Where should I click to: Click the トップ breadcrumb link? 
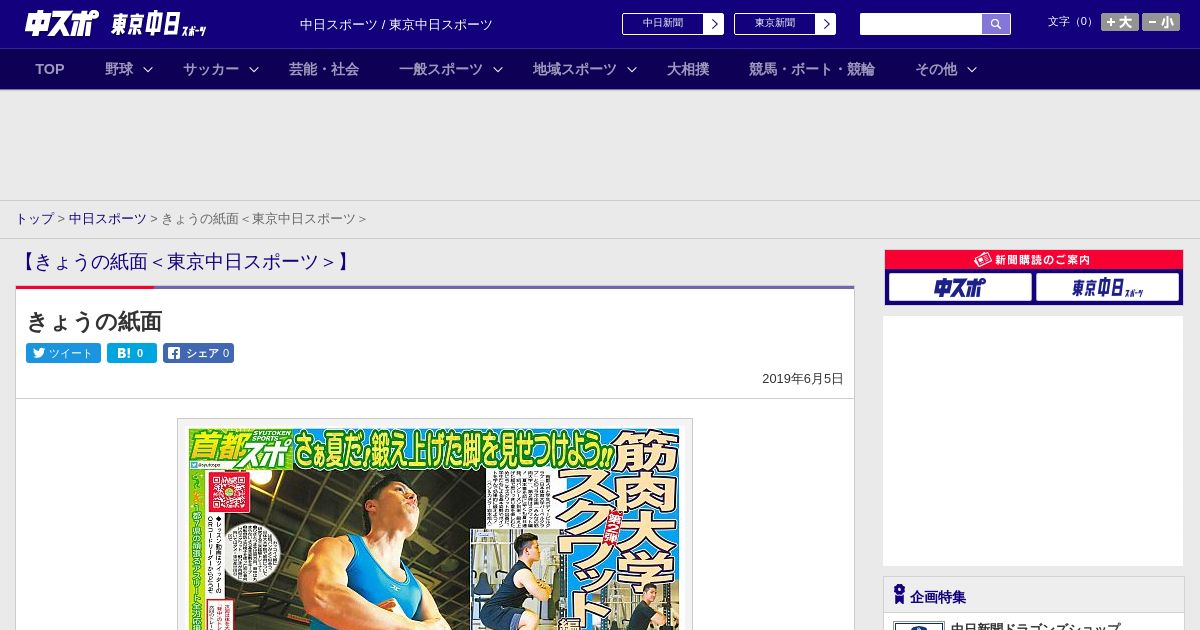click(34, 219)
